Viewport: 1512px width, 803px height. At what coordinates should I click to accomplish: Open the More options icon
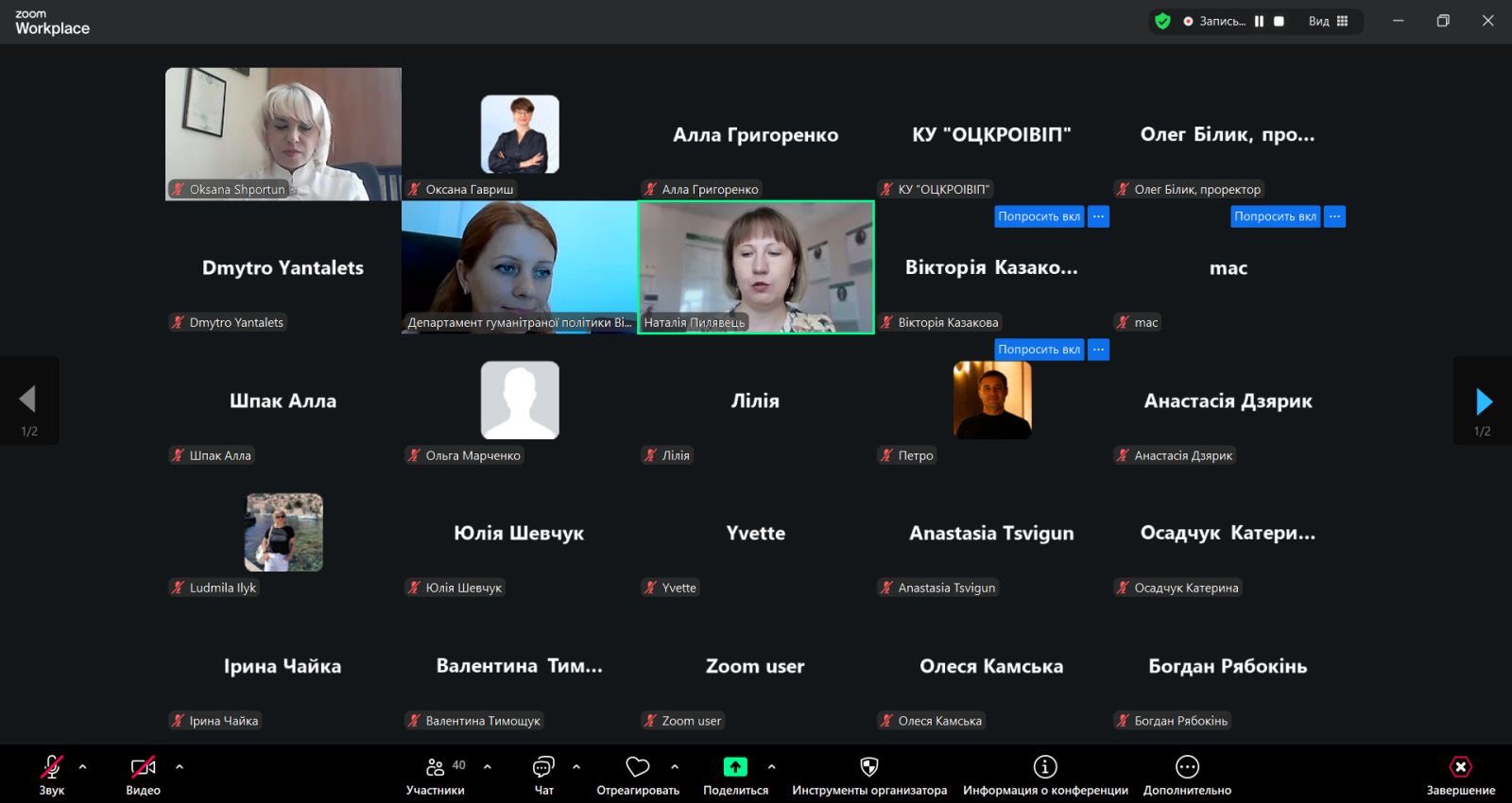point(1187,767)
